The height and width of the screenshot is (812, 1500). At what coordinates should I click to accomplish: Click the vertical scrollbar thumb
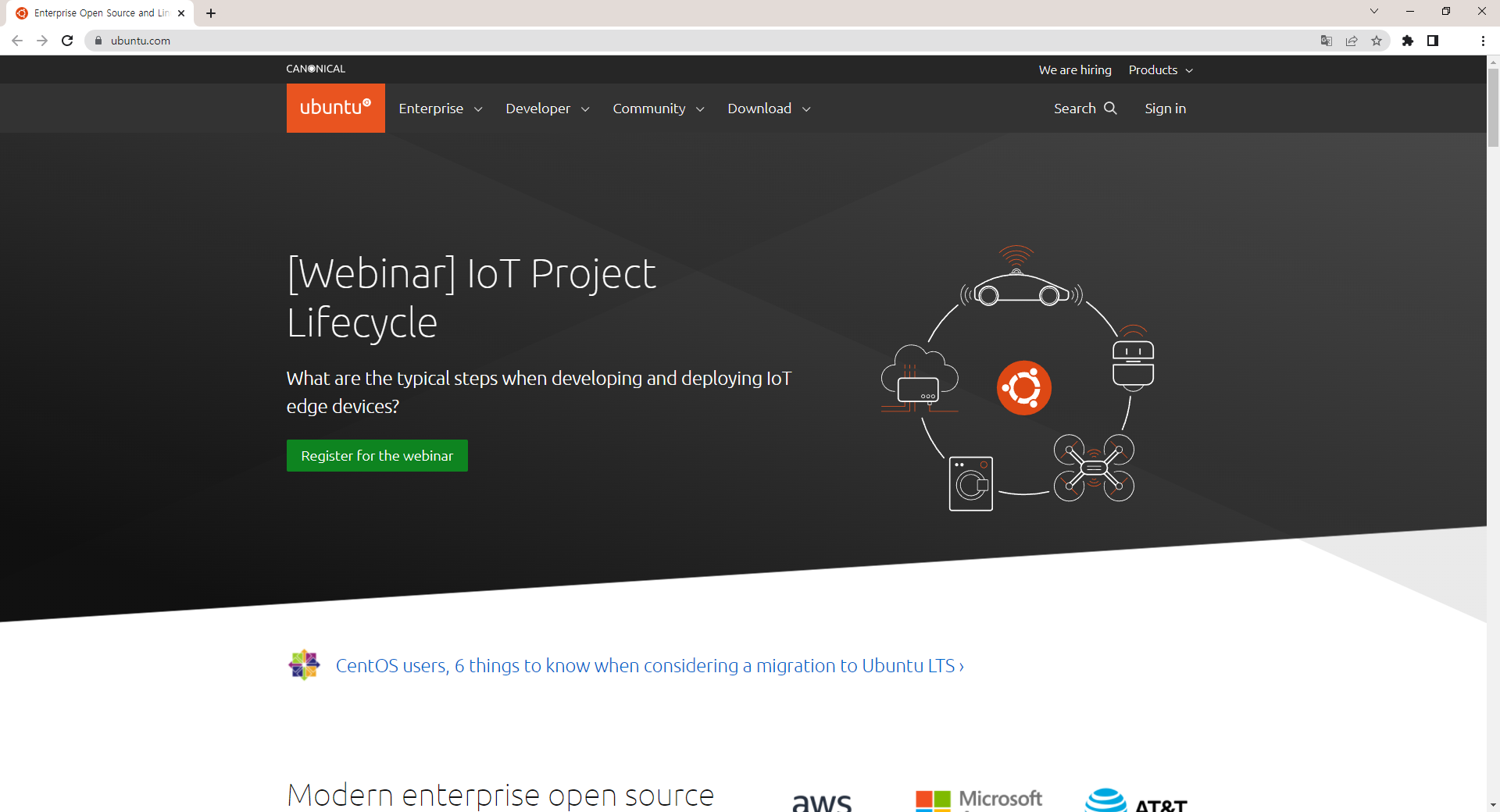pyautogui.click(x=1493, y=107)
